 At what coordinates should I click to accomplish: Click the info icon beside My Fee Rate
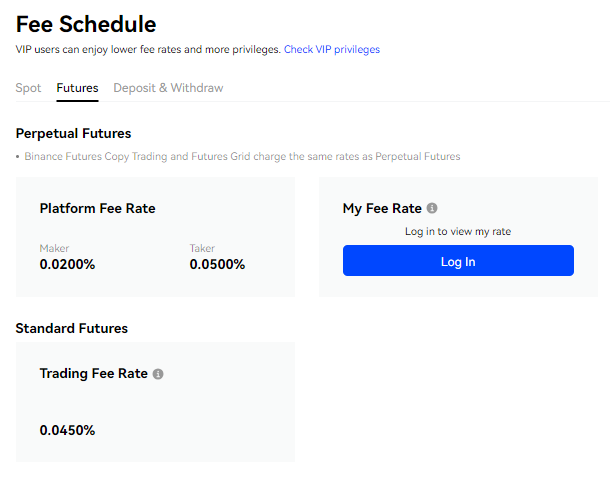click(432, 209)
